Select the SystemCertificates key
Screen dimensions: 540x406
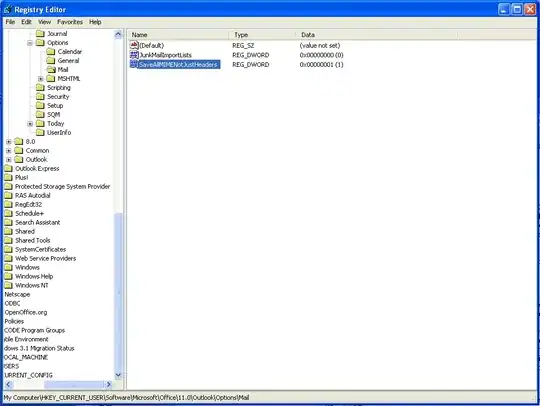pos(40,249)
